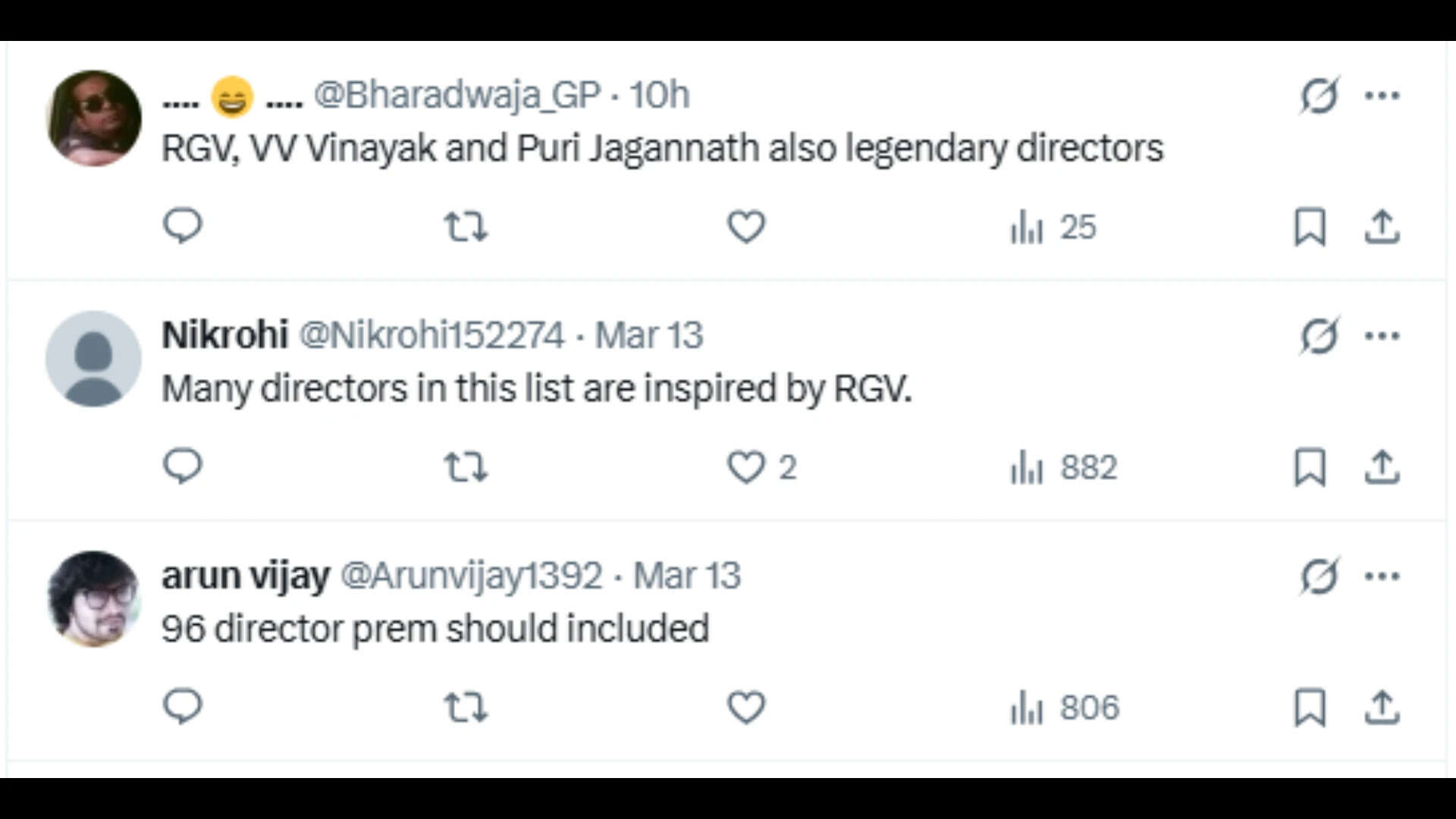View analytics showing 25 views

tap(1053, 227)
